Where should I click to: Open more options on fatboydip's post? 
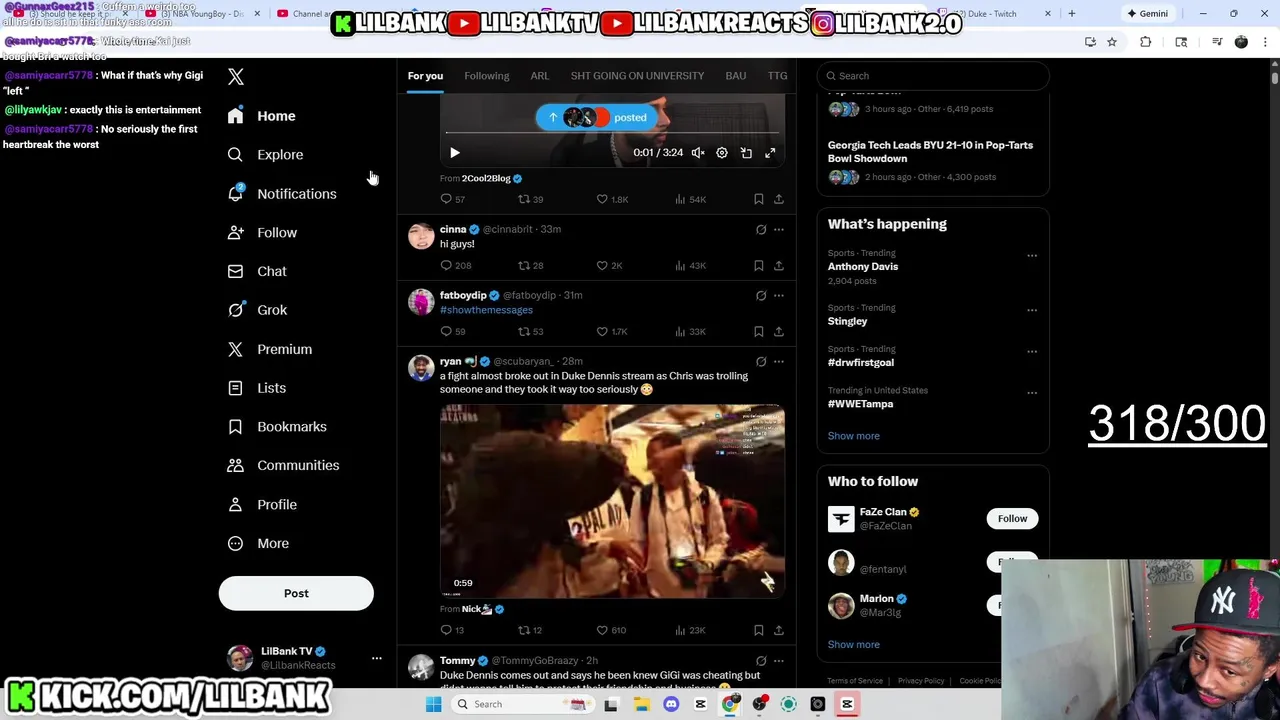pyautogui.click(x=779, y=296)
